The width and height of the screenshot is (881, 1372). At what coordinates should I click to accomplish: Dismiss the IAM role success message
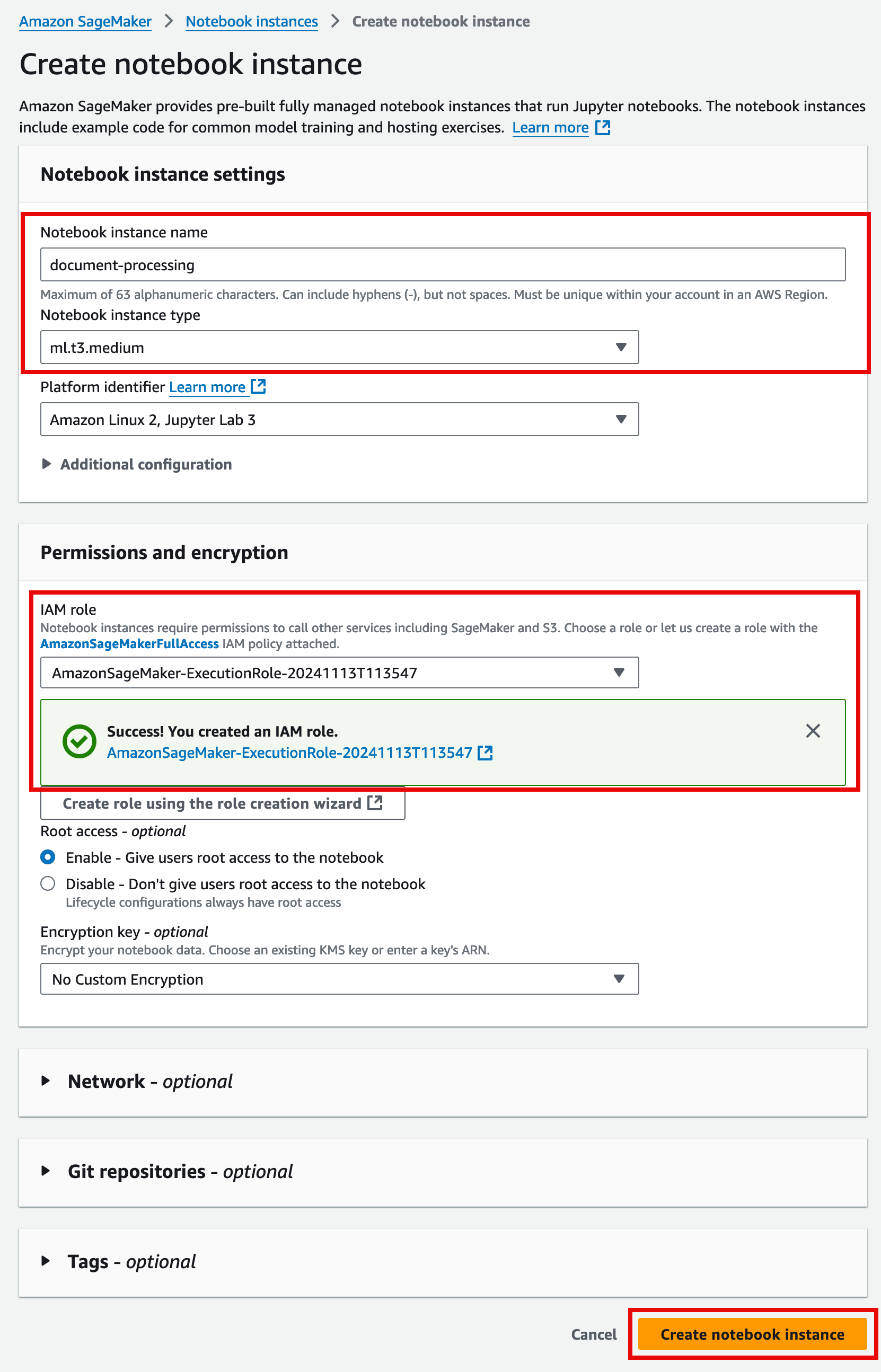coord(812,730)
